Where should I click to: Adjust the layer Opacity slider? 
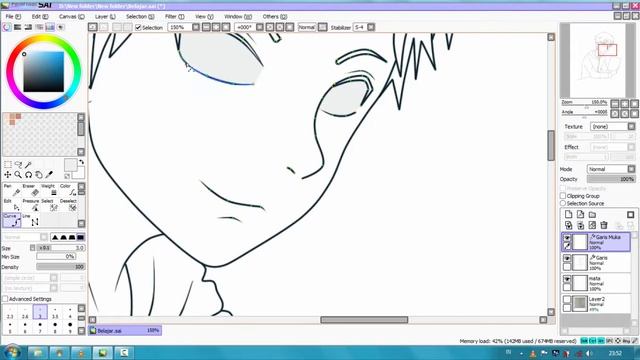(x=611, y=179)
